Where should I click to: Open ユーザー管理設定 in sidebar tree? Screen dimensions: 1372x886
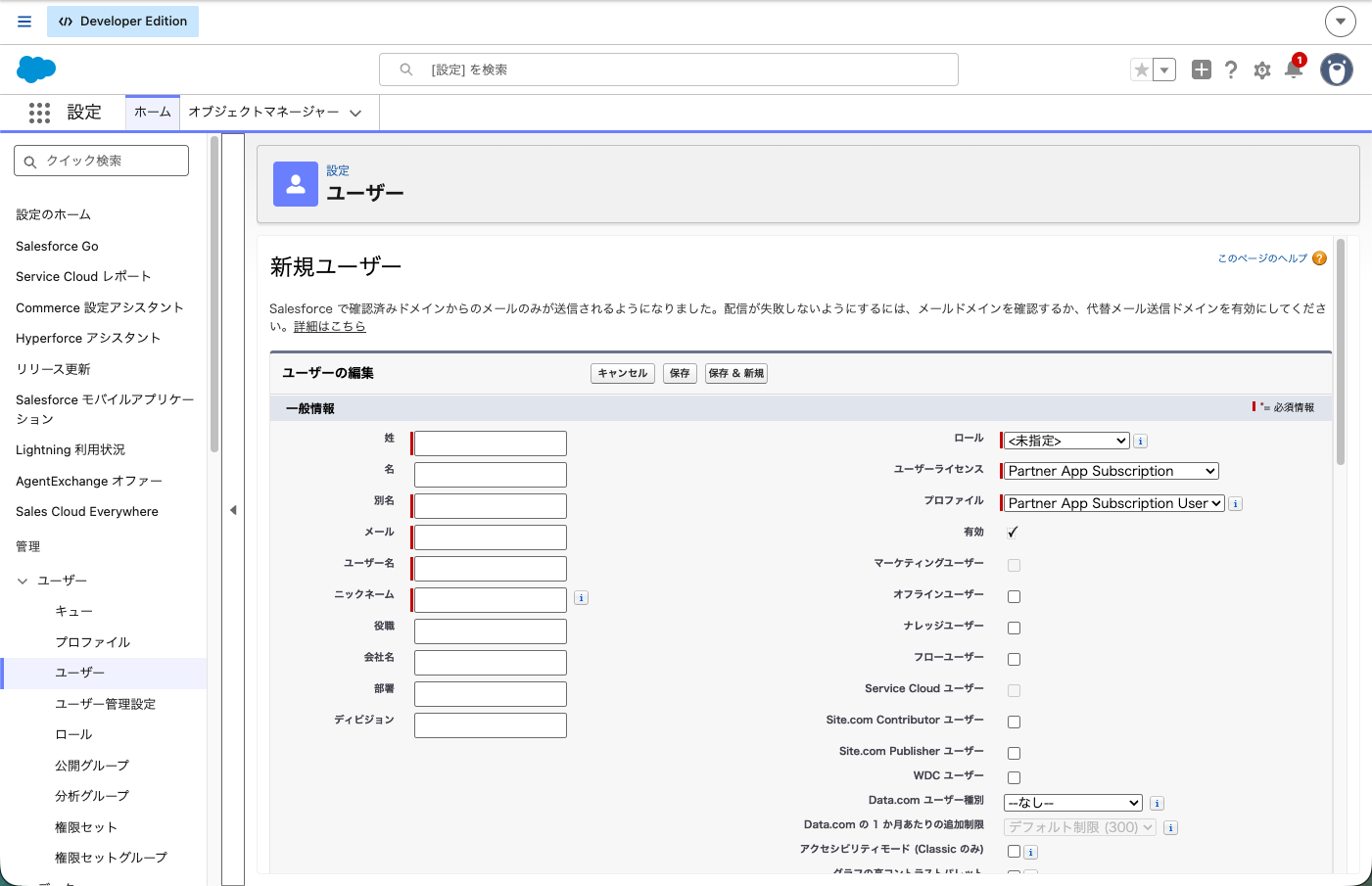point(105,704)
